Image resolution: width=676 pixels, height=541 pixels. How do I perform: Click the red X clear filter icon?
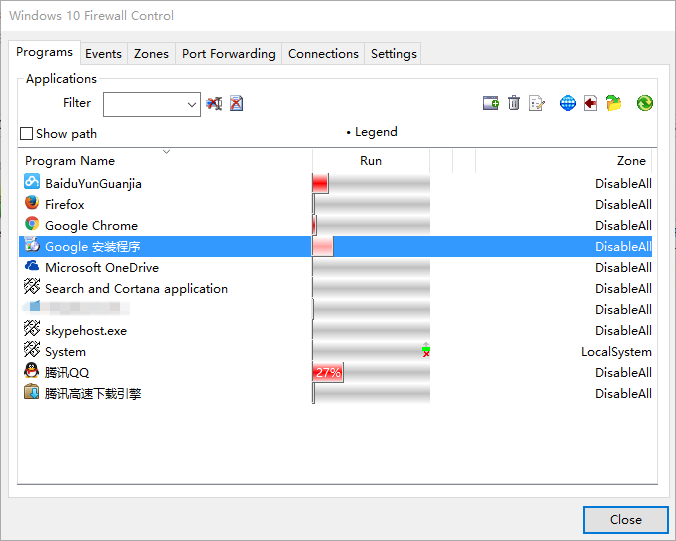[237, 103]
